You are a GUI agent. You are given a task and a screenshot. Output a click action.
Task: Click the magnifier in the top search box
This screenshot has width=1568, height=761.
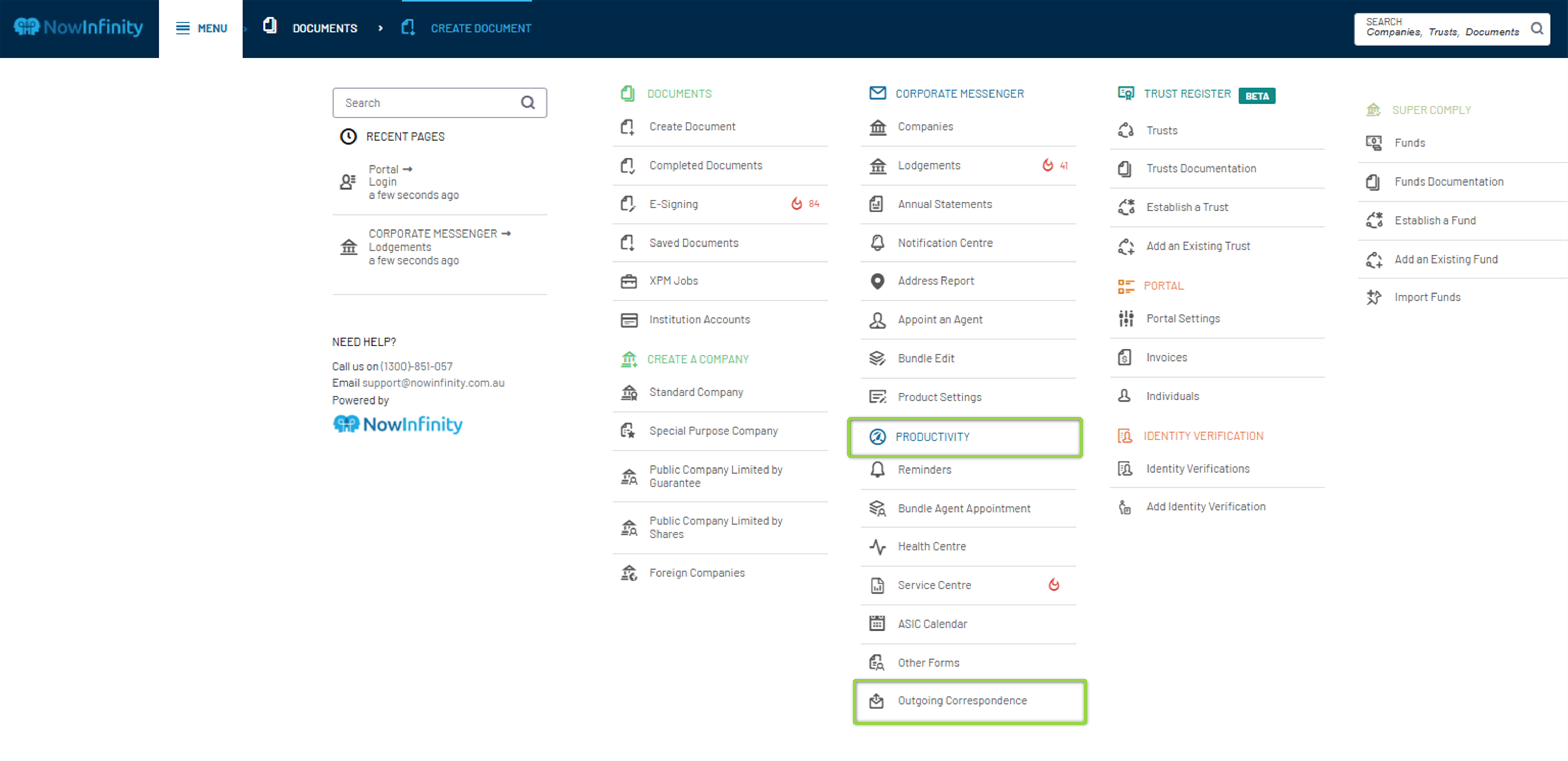[1537, 28]
